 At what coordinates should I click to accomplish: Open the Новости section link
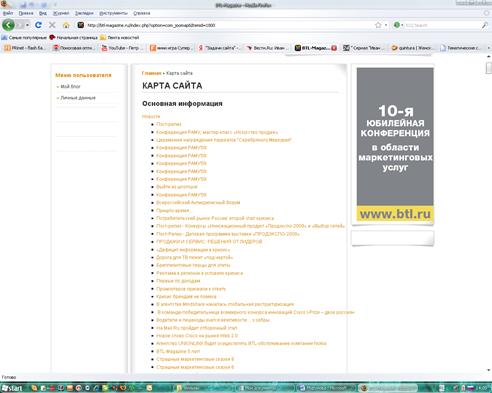coord(151,116)
